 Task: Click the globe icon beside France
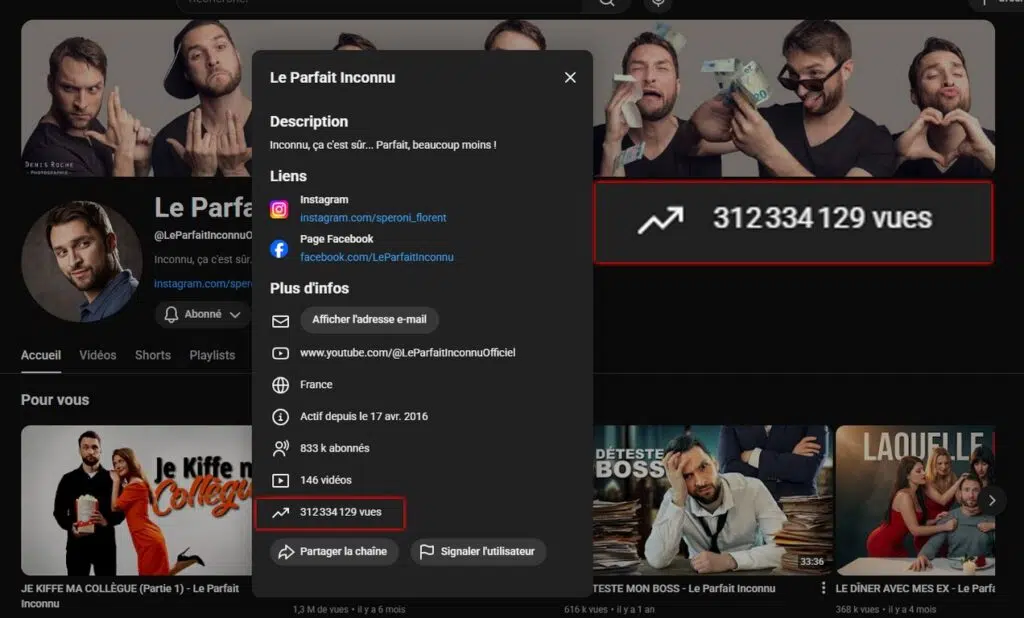[280, 385]
